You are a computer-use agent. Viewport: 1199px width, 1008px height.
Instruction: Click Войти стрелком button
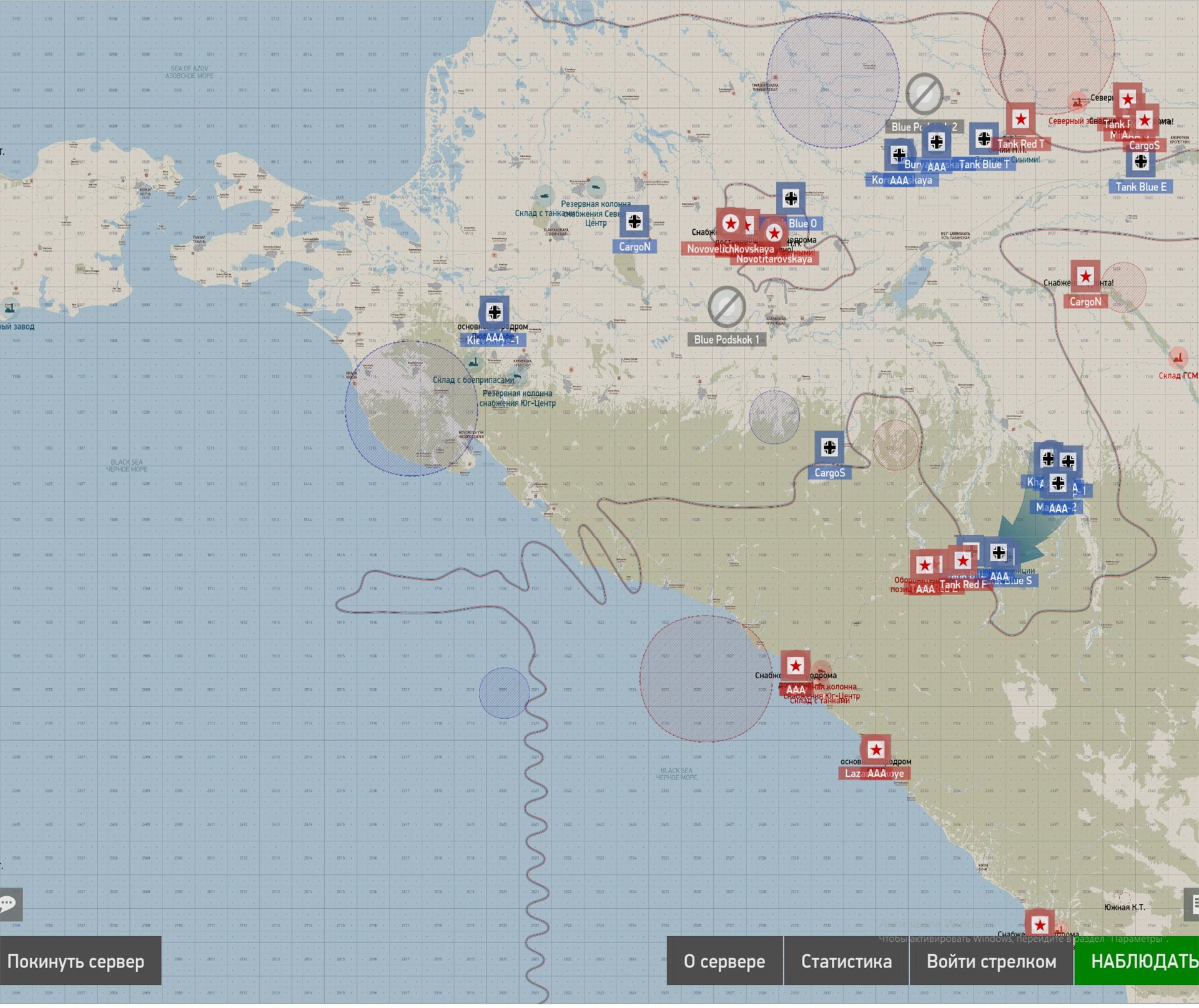[x=991, y=961]
